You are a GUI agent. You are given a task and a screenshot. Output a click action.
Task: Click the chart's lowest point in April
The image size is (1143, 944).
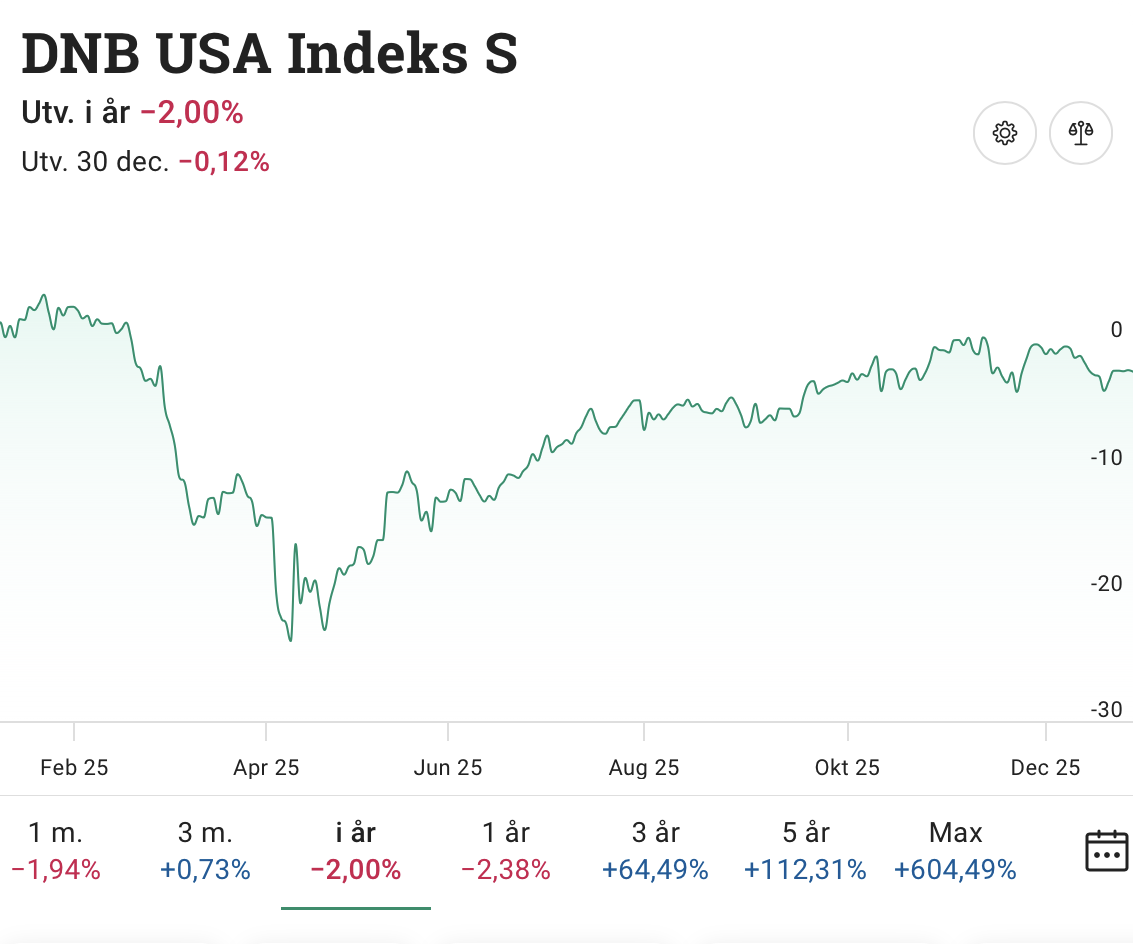(x=290, y=639)
